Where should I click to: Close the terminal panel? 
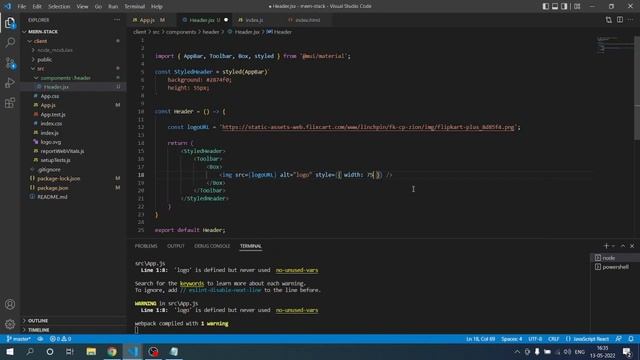point(632,246)
